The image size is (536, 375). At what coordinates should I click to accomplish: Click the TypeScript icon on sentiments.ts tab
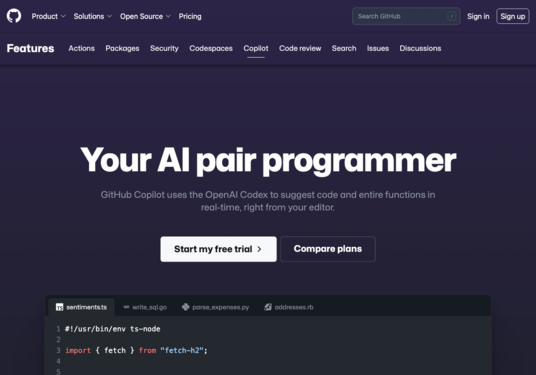[59, 307]
